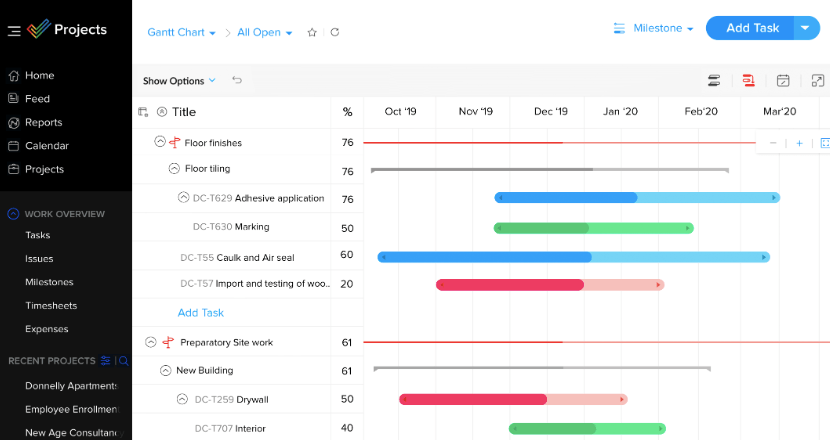The width and height of the screenshot is (830, 440).
Task: Mark this view as favorite with star
Action: tap(312, 32)
